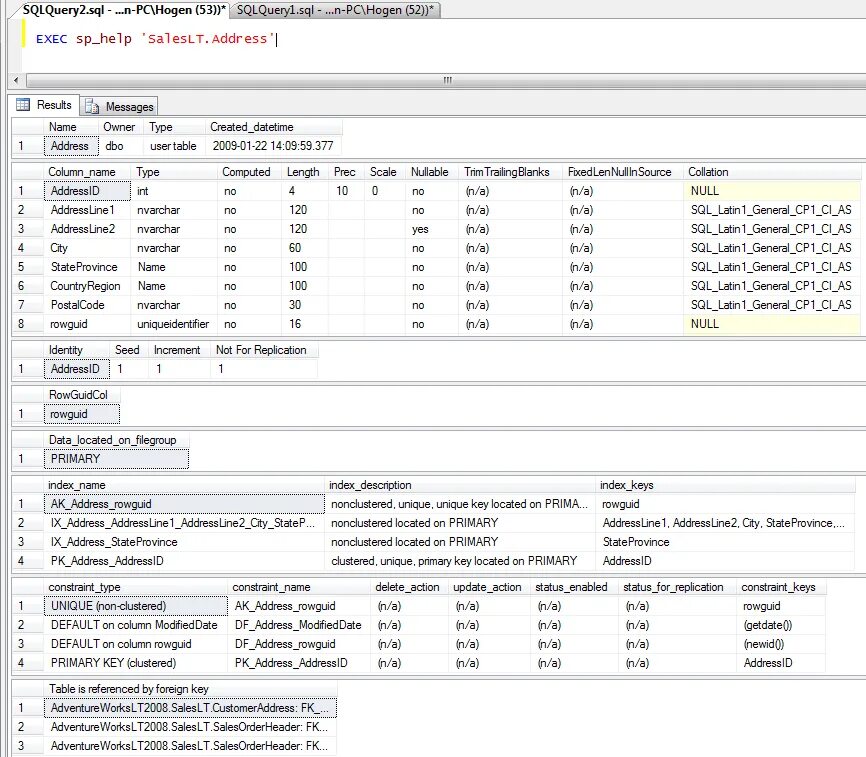
Task: Open the Results tab
Action: click(45, 105)
